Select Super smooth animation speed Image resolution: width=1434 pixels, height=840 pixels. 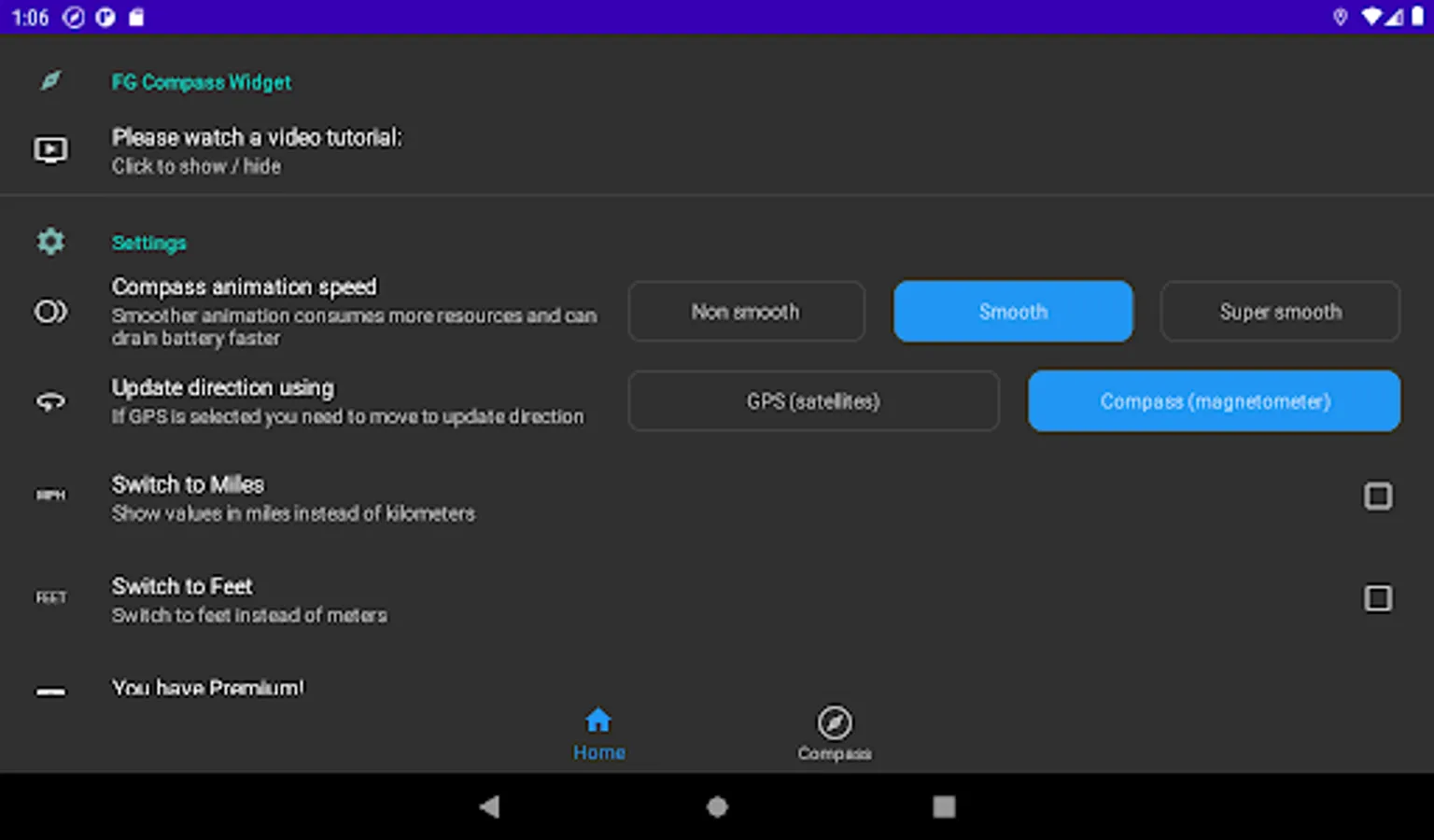click(1280, 311)
